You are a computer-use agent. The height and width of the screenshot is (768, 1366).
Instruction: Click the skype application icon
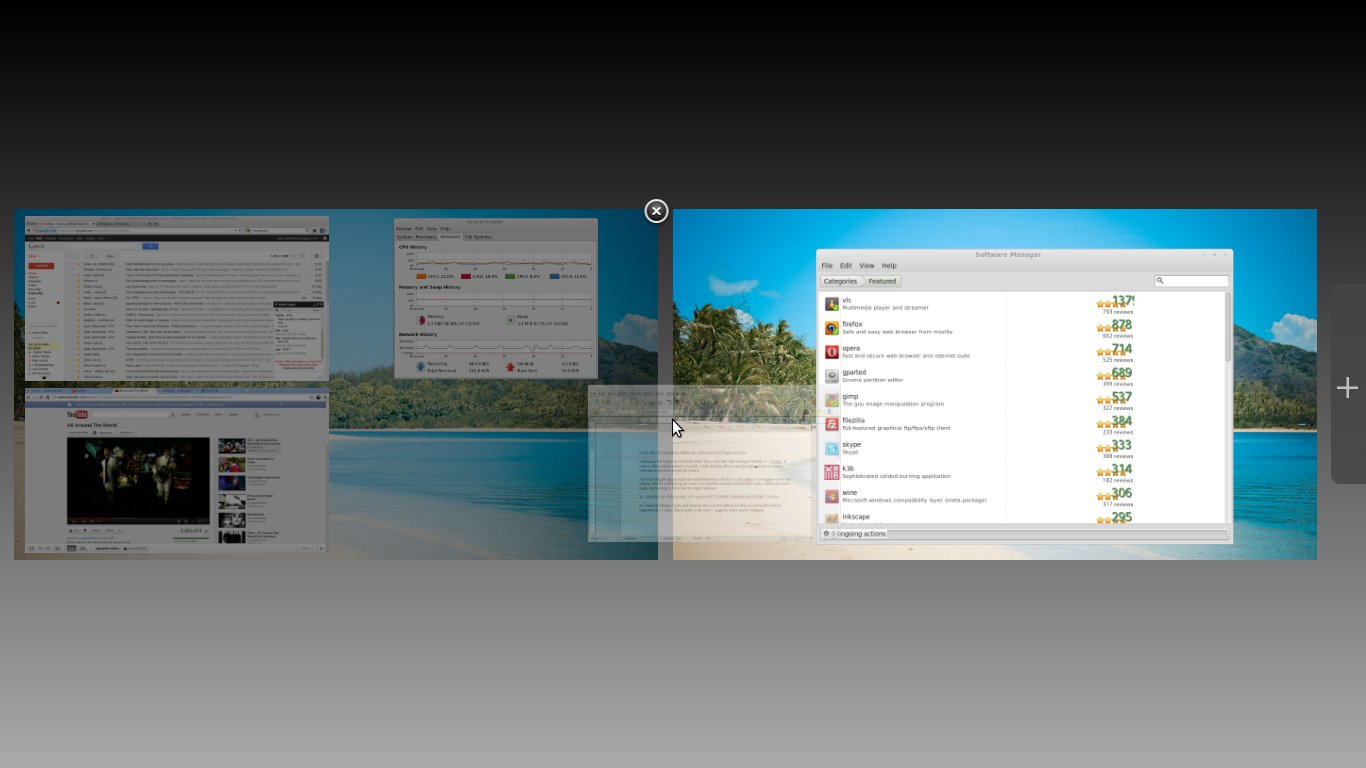(831, 448)
